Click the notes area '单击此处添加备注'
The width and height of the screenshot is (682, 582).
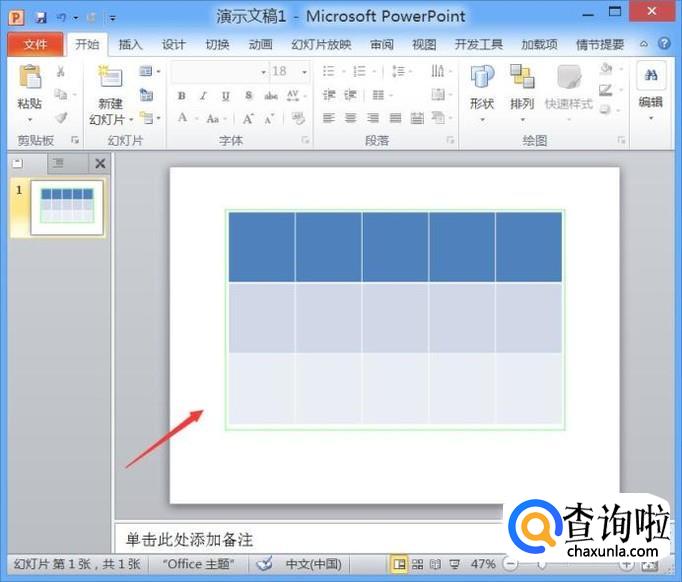pos(190,540)
